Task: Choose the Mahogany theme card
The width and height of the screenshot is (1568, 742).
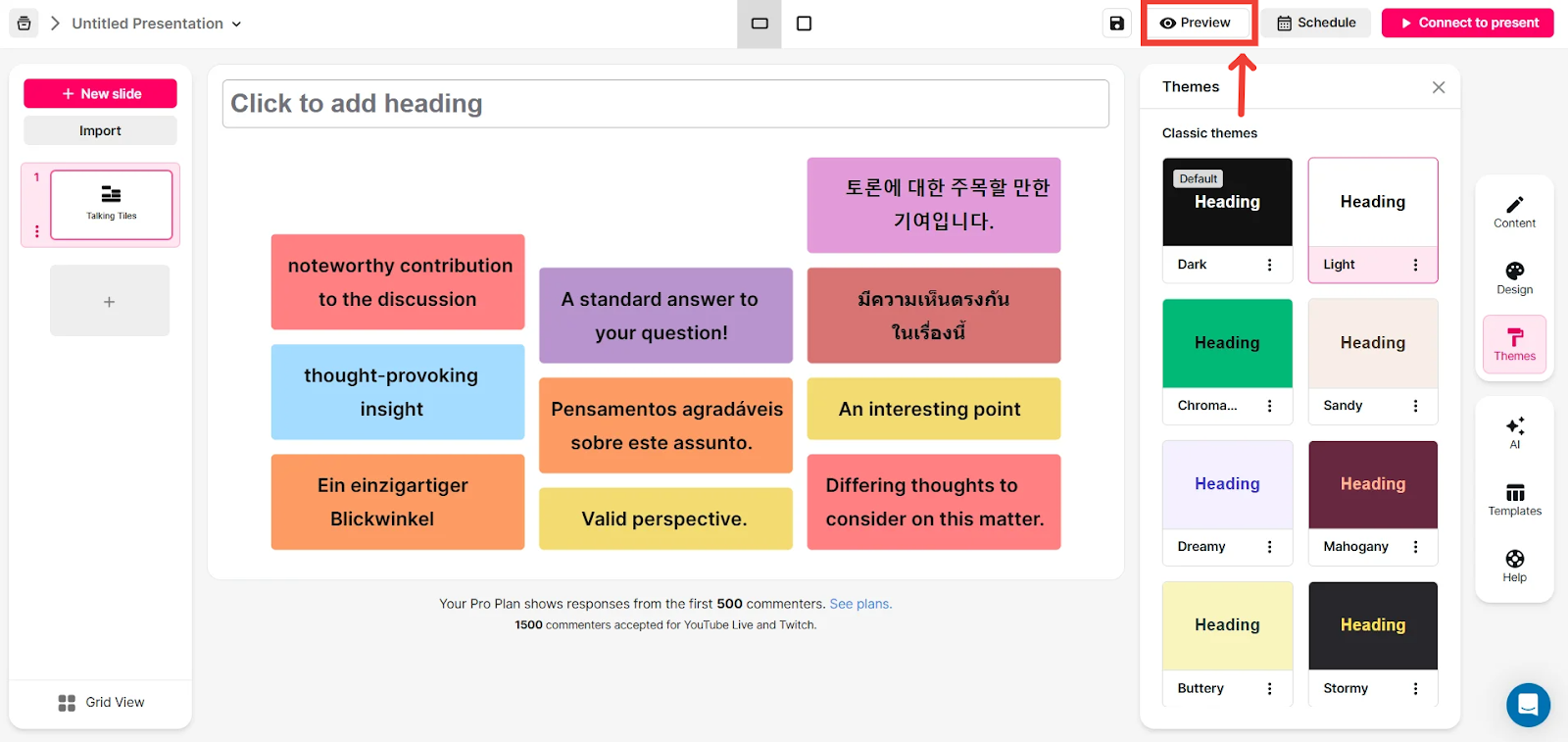Action: coord(1373,503)
